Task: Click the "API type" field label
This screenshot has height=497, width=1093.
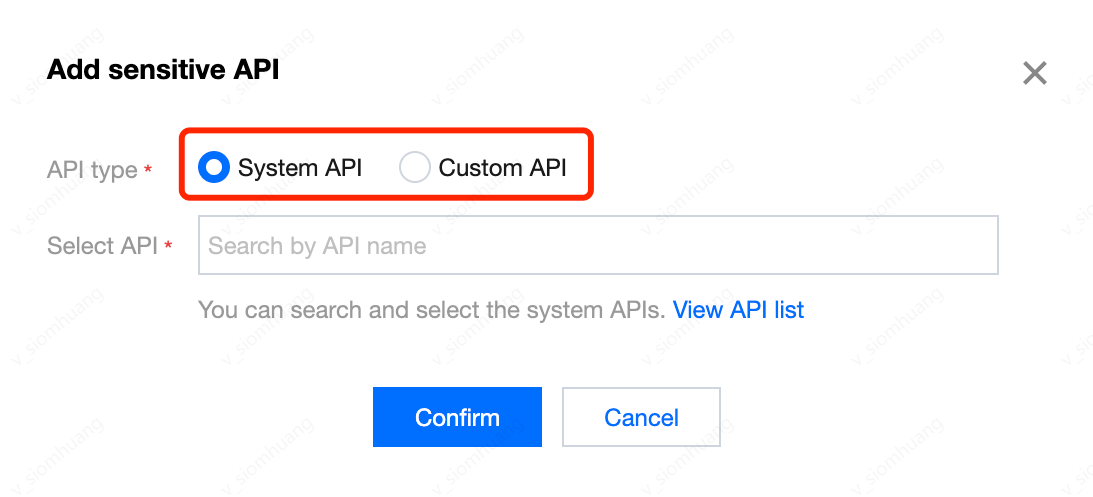Action: [x=92, y=170]
